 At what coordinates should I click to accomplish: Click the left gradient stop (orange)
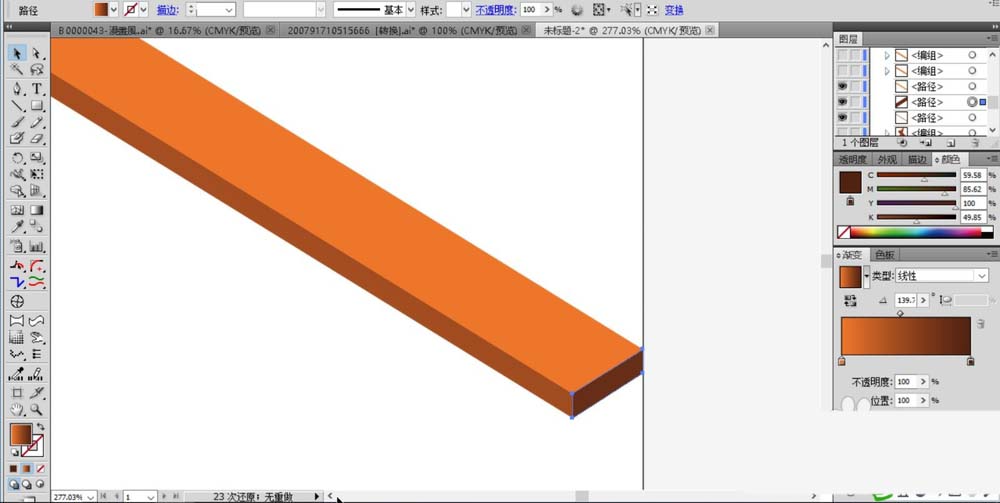[x=842, y=361]
